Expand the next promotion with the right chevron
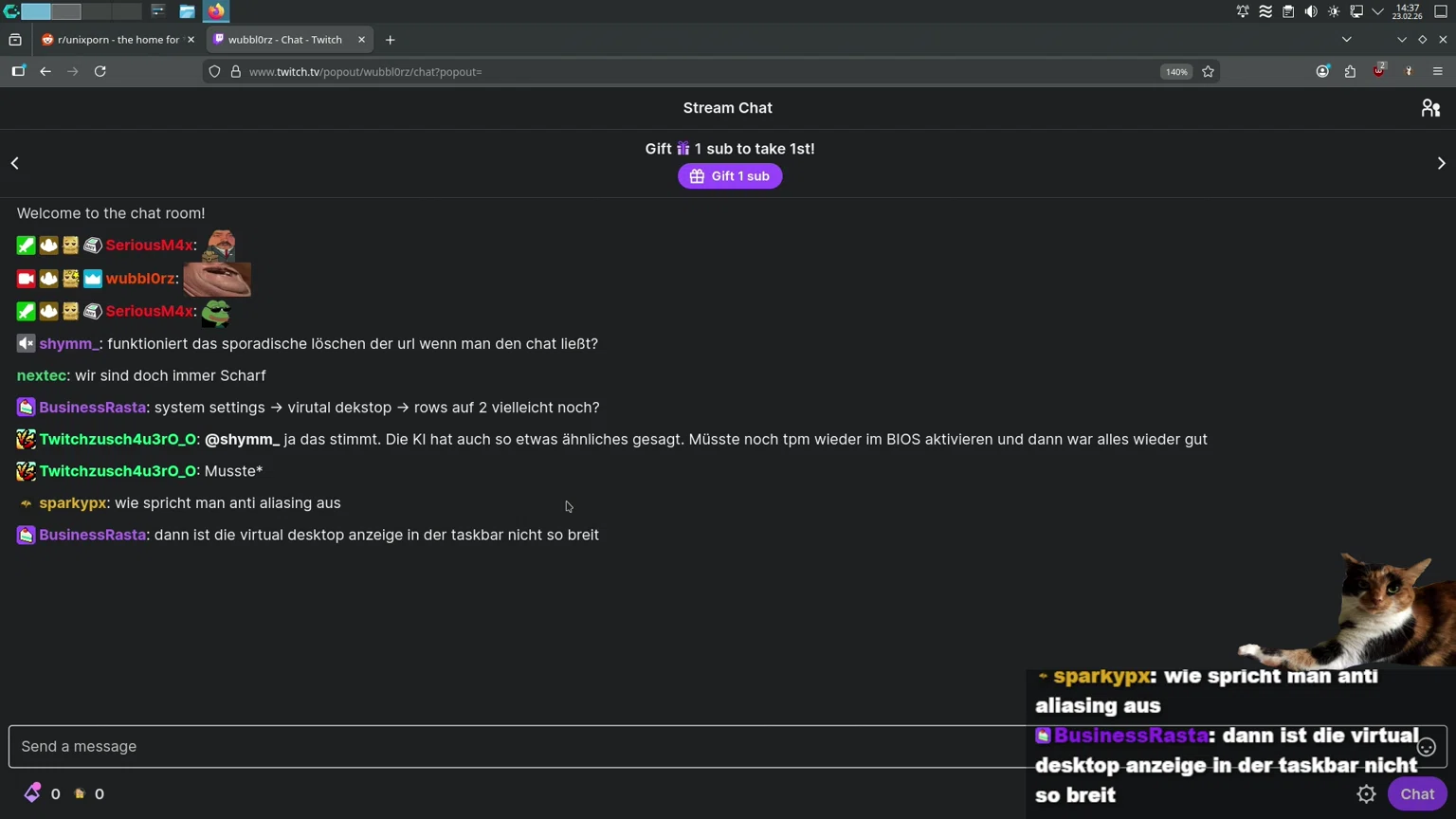The image size is (1456, 819). 1441,163
